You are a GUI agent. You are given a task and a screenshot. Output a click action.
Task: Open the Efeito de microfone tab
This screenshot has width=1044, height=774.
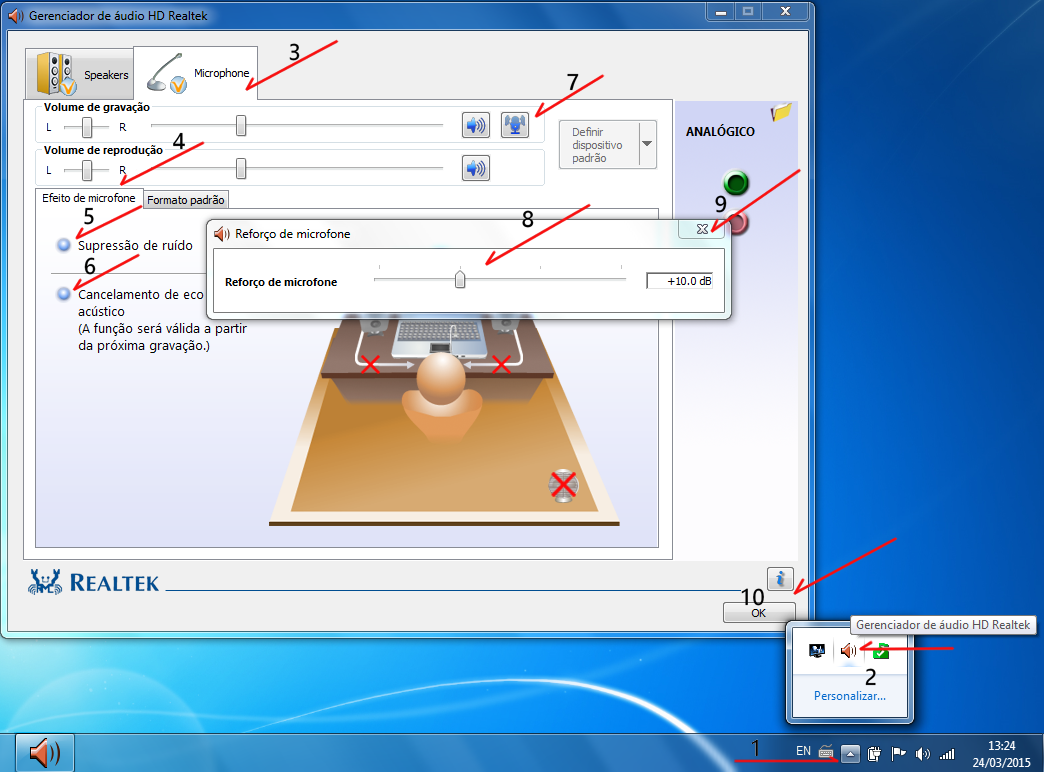[x=89, y=198]
